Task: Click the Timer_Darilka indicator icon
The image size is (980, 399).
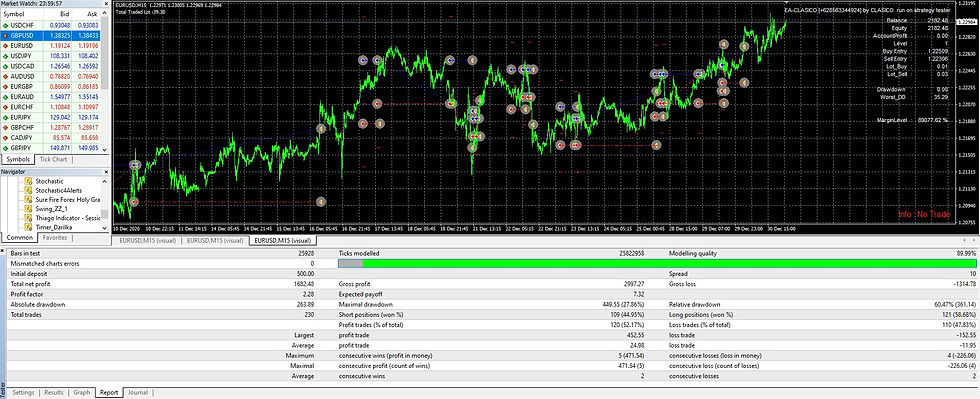Action: pyautogui.click(x=28, y=227)
